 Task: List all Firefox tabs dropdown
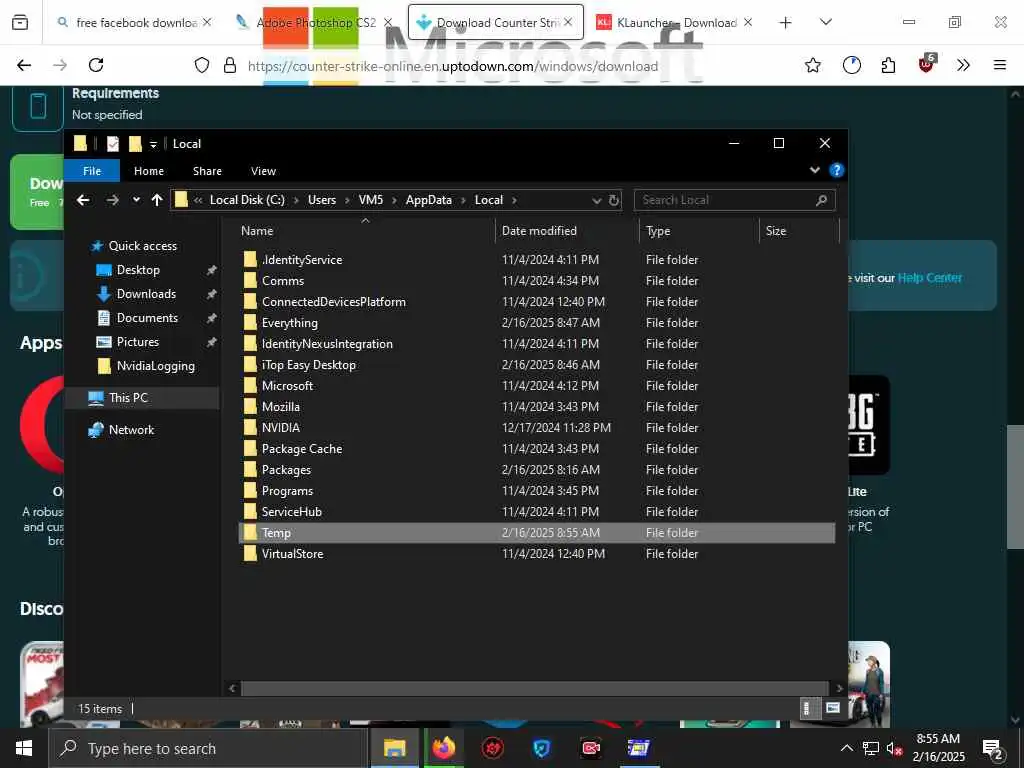click(x=825, y=22)
